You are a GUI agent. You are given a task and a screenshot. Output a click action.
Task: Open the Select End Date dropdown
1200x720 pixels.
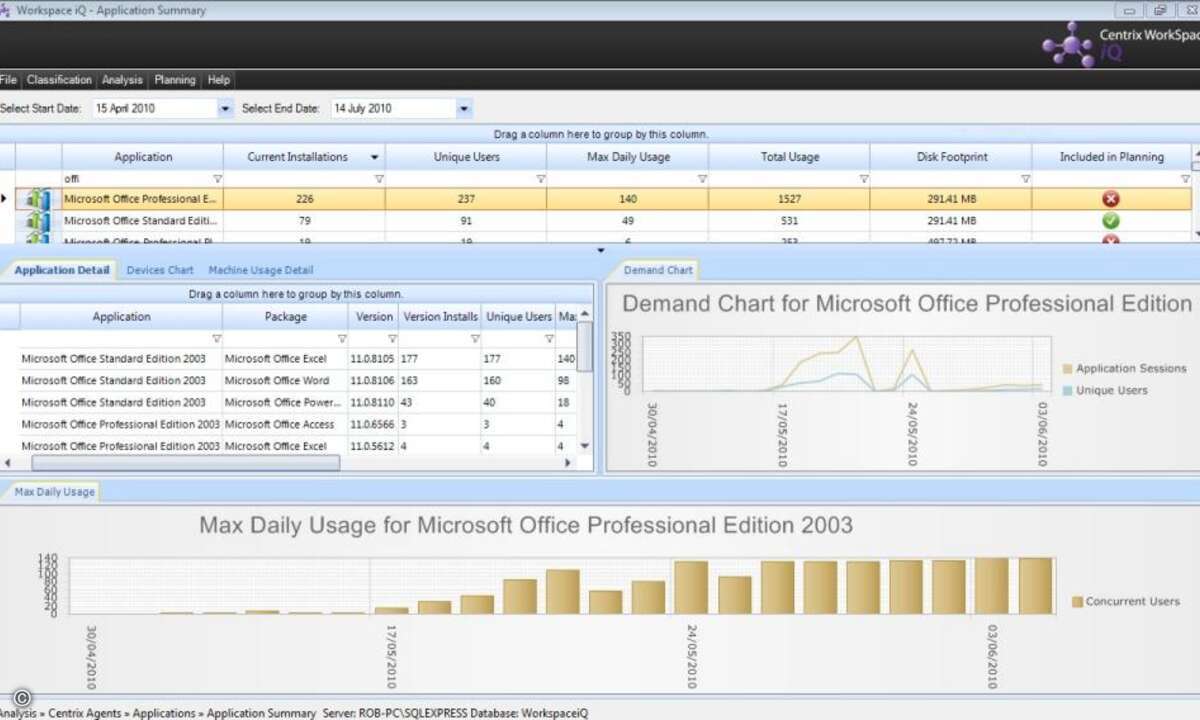click(464, 108)
